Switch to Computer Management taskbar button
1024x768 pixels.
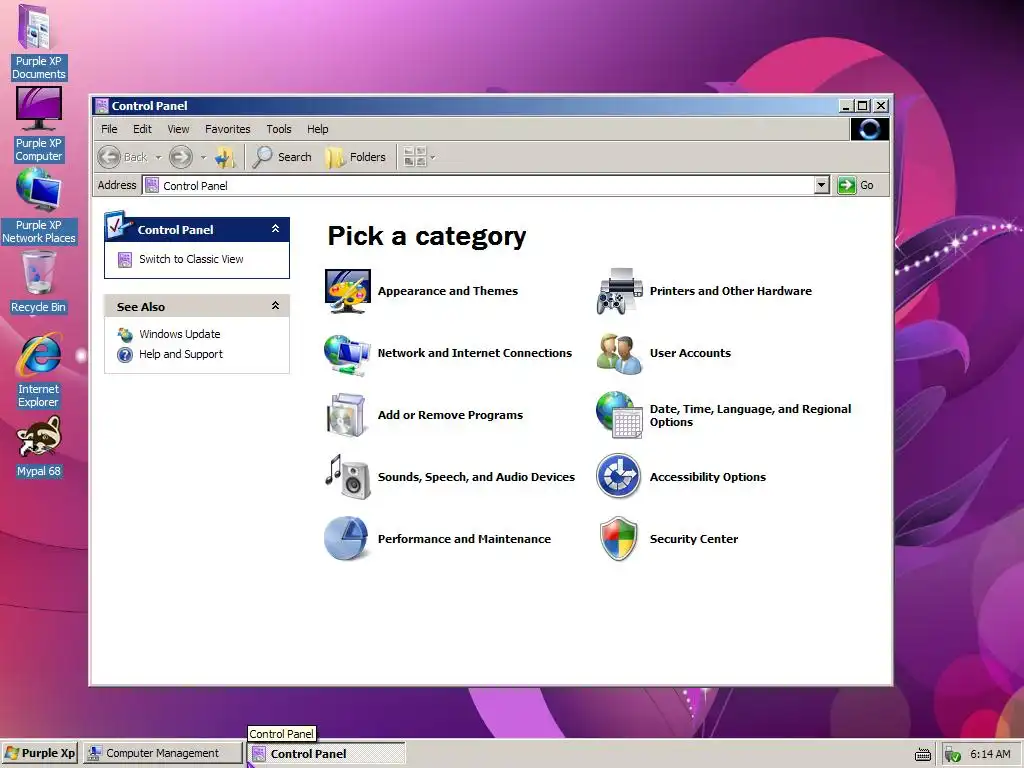pyautogui.click(x=162, y=754)
